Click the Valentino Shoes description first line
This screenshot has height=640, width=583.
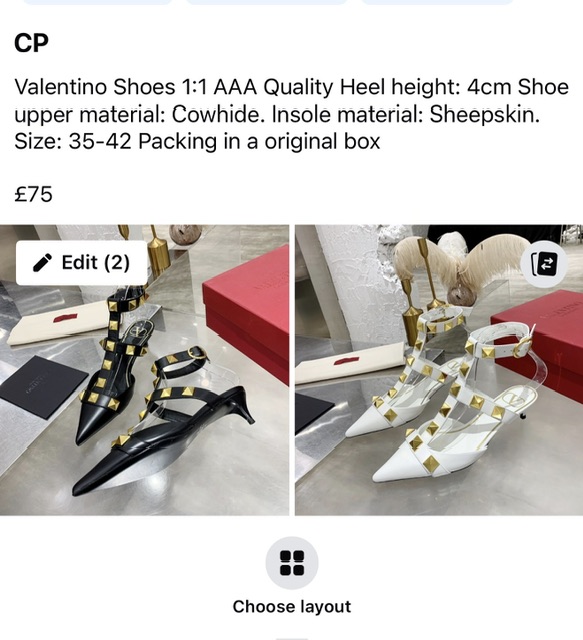[x=292, y=87]
